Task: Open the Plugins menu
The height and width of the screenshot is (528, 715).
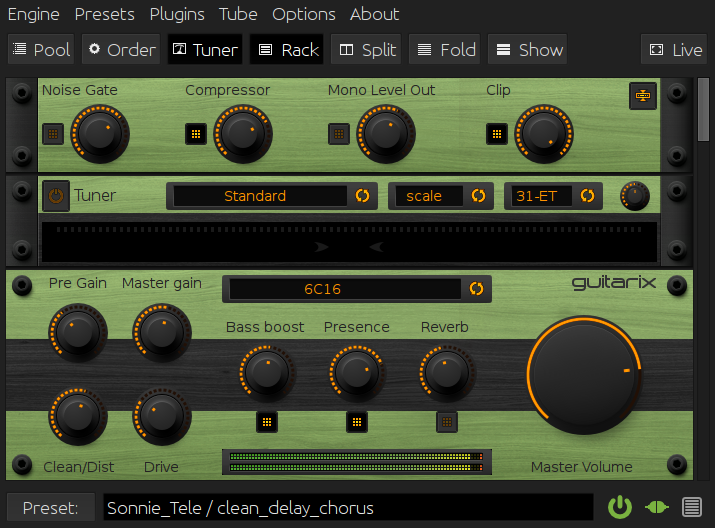Action: pos(177,14)
